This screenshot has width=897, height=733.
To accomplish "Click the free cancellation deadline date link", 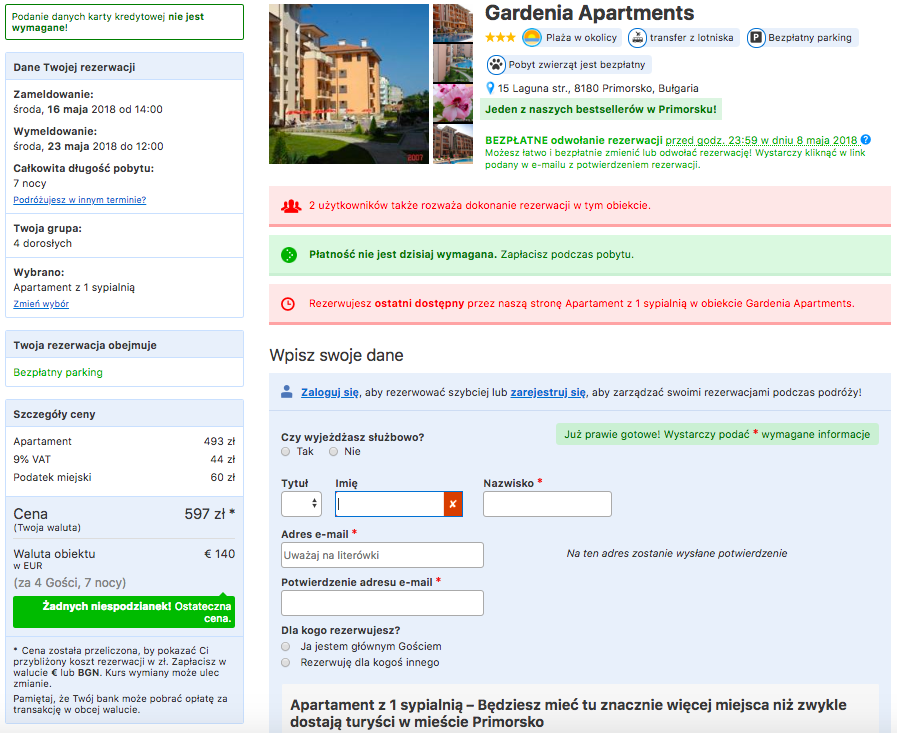I will tap(761, 140).
